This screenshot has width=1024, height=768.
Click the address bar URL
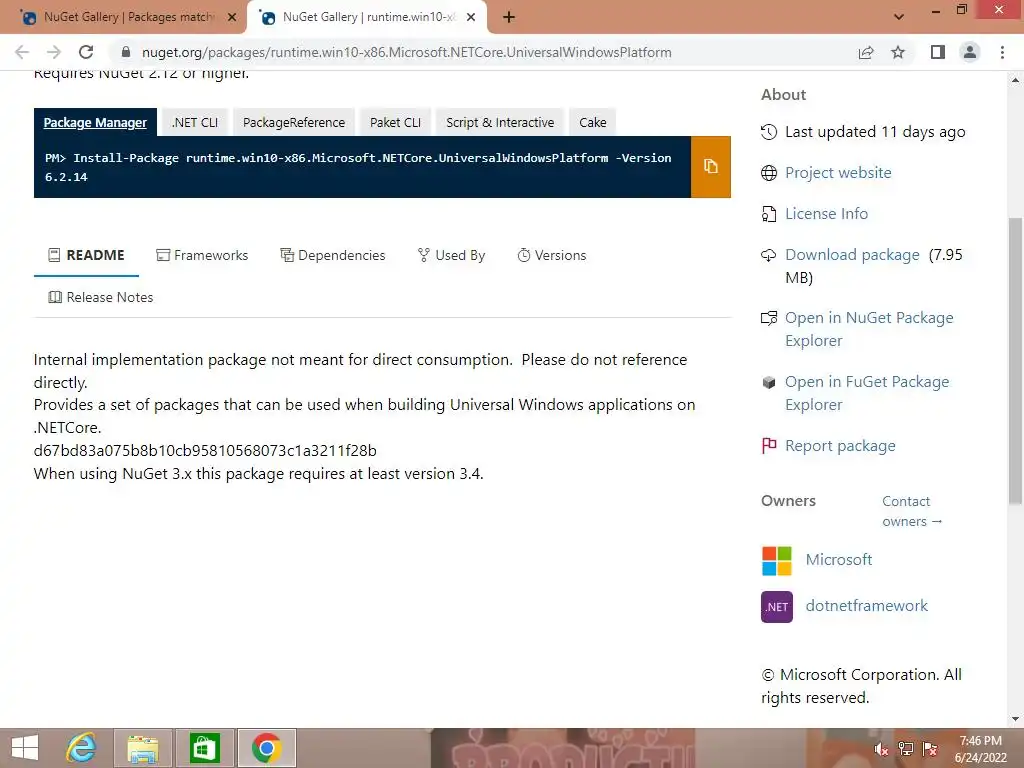pos(407,52)
